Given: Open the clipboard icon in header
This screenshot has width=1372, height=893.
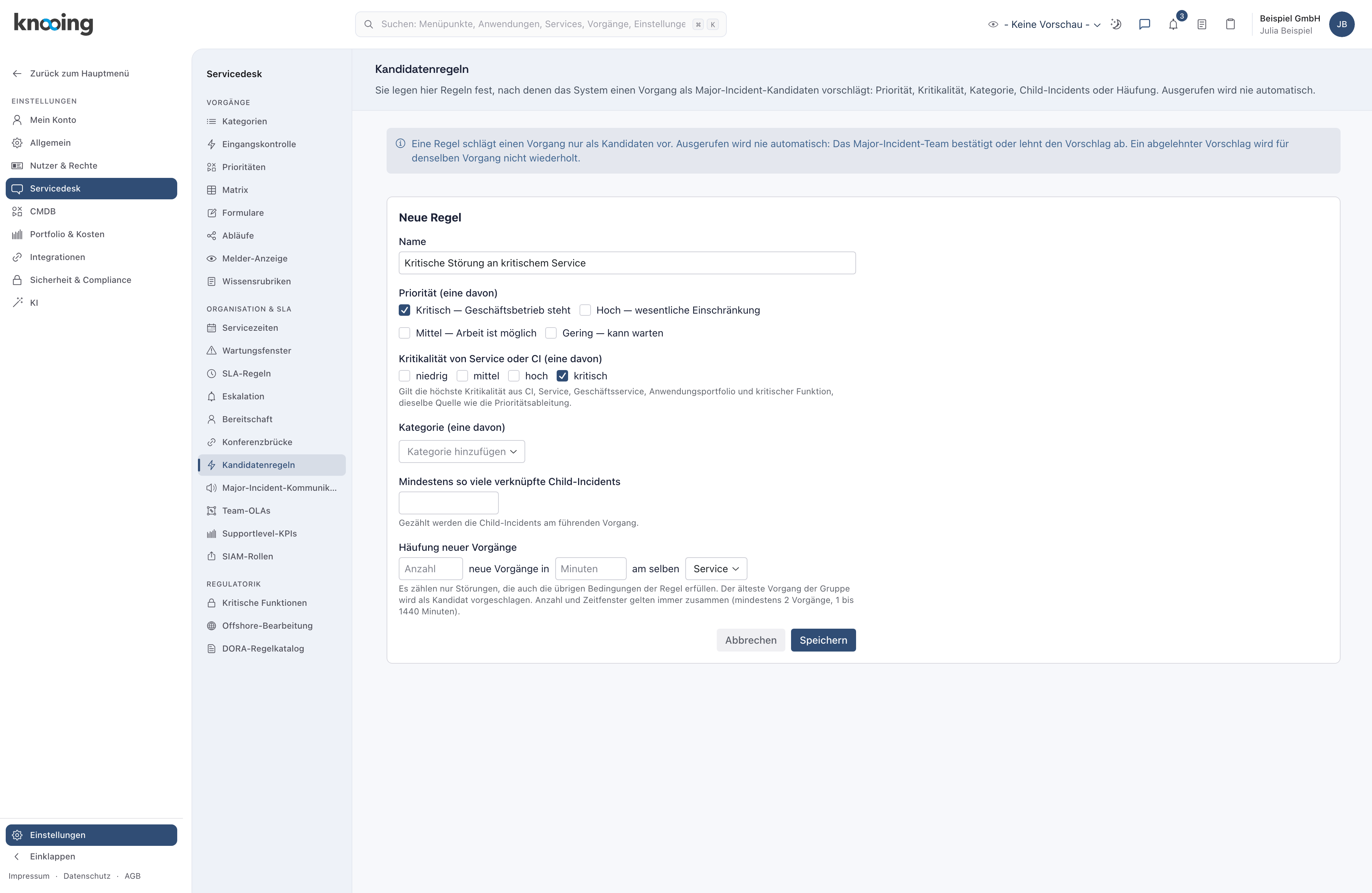Looking at the screenshot, I should 1230,24.
